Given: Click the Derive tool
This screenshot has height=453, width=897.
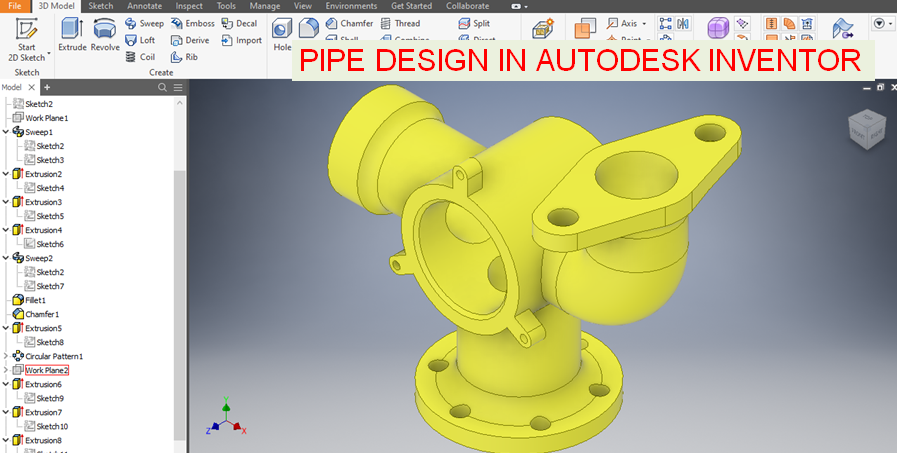Looking at the screenshot, I should tap(190, 40).
